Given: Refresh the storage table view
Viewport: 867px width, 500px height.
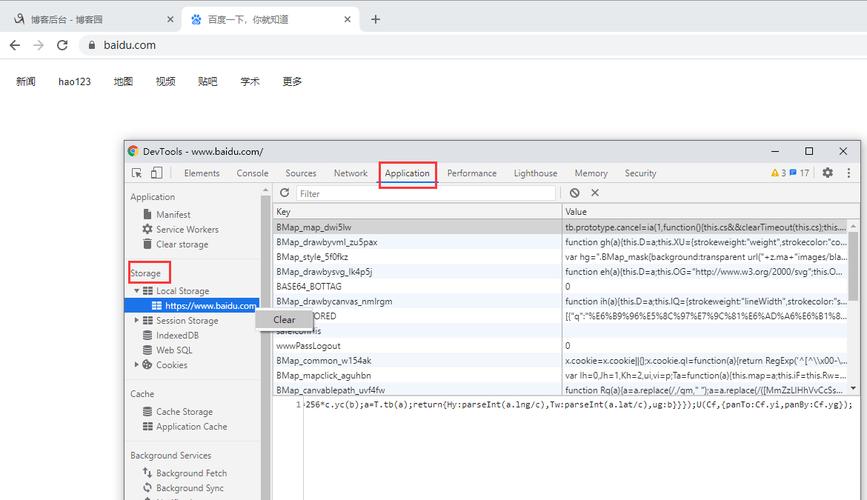Looking at the screenshot, I should [284, 192].
